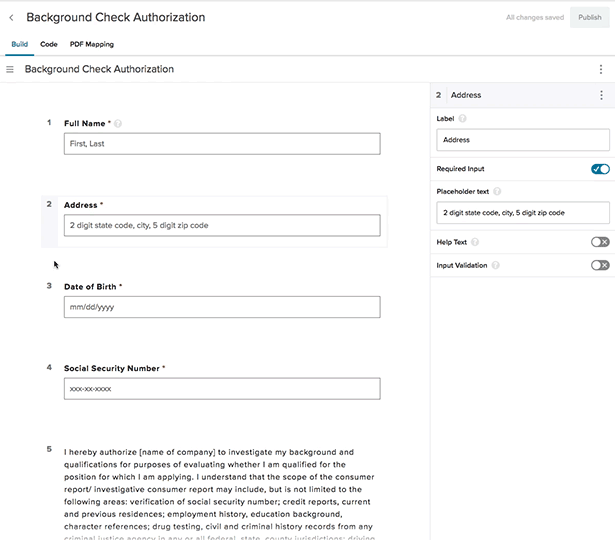Click the Social Security Number field
Image resolution: width=615 pixels, height=540 pixels.
tap(222, 389)
